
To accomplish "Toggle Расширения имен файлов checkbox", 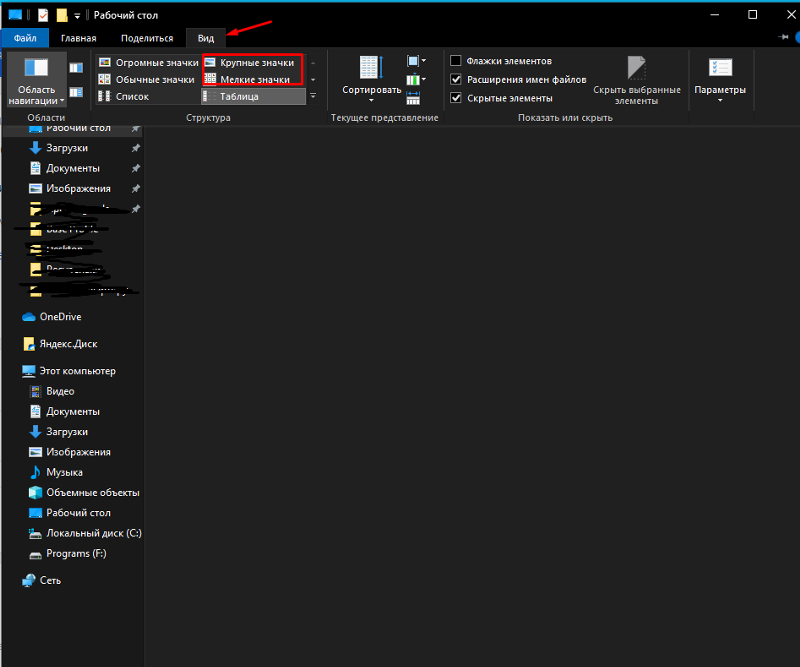I will [456, 80].
